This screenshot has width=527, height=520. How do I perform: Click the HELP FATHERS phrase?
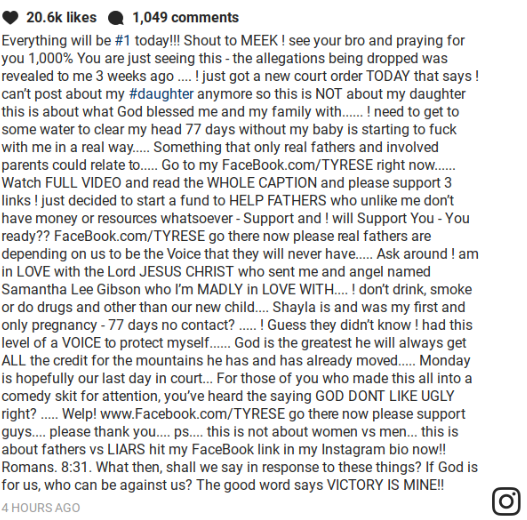[278, 201]
